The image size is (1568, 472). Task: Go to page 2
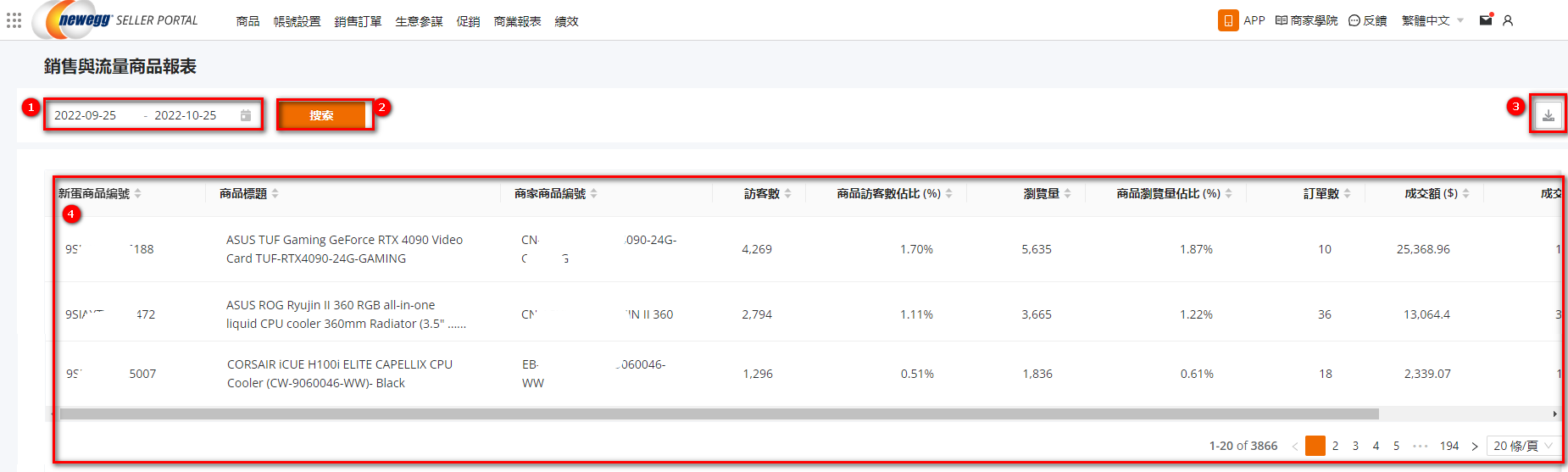coord(1336,446)
